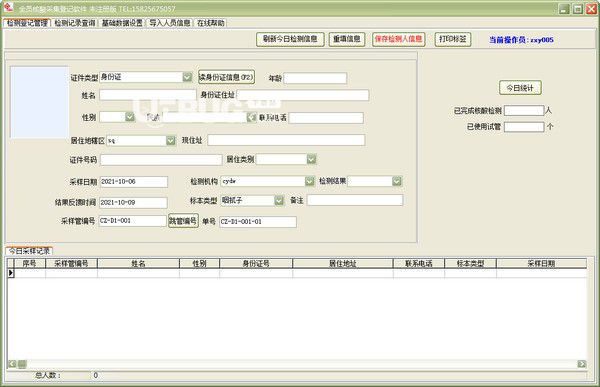This screenshot has width=600, height=387.
Task: Click the 已使用试管 count field
Action: click(524, 127)
